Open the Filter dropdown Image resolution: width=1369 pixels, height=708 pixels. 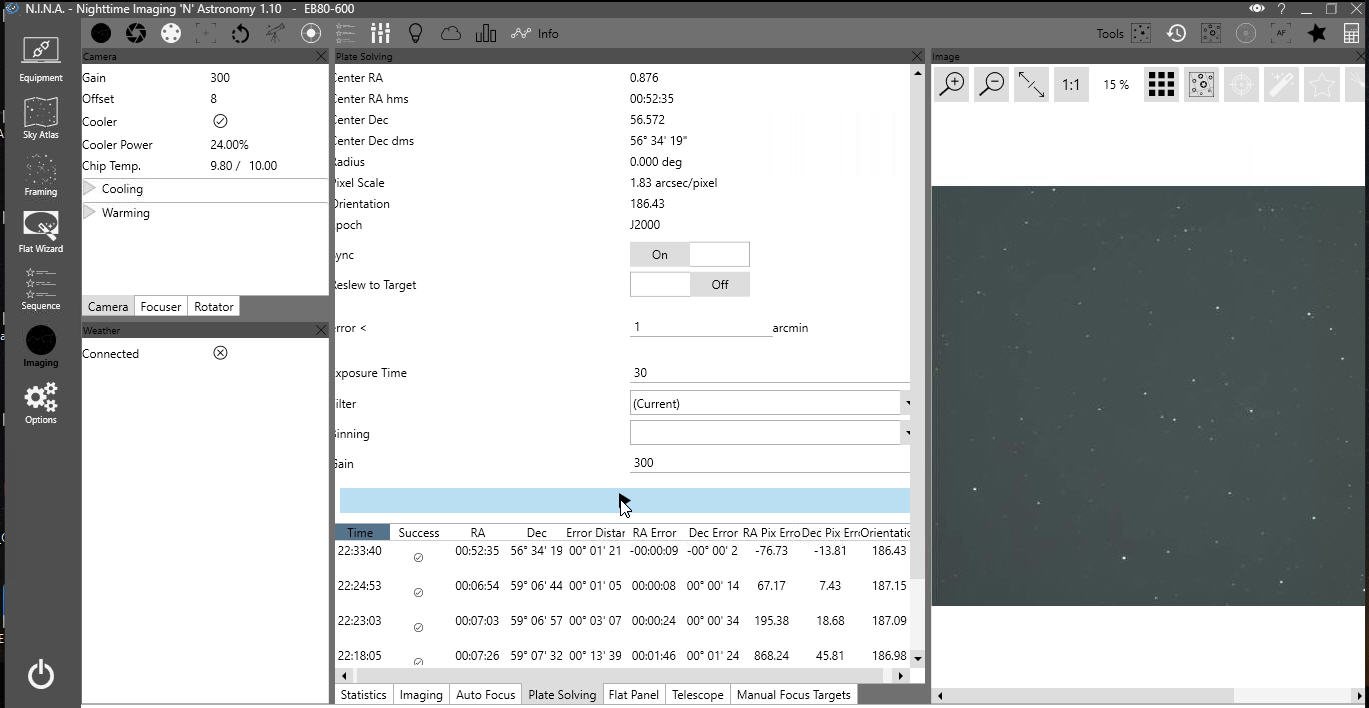(x=769, y=404)
